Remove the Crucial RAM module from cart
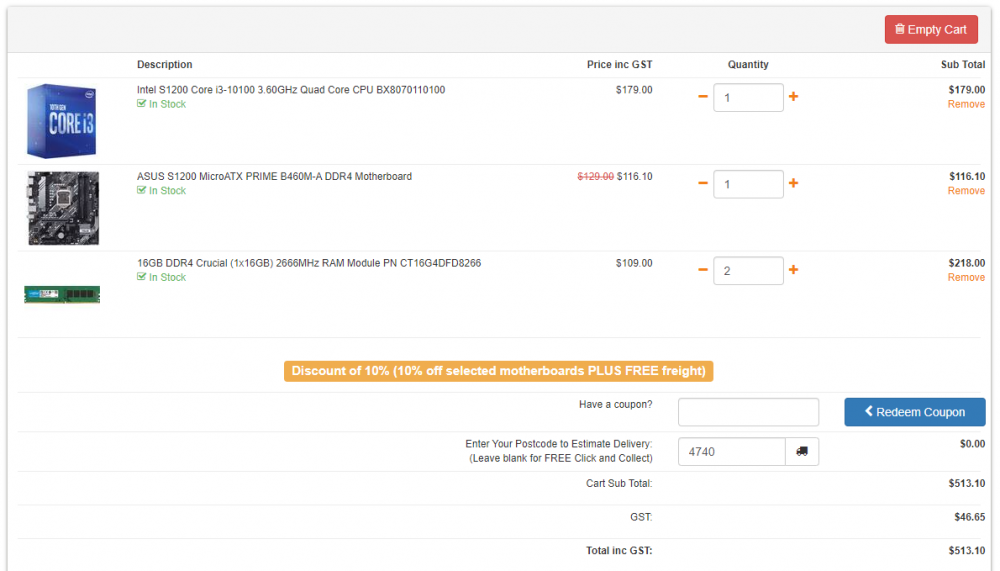The image size is (1000, 571). pos(966,278)
